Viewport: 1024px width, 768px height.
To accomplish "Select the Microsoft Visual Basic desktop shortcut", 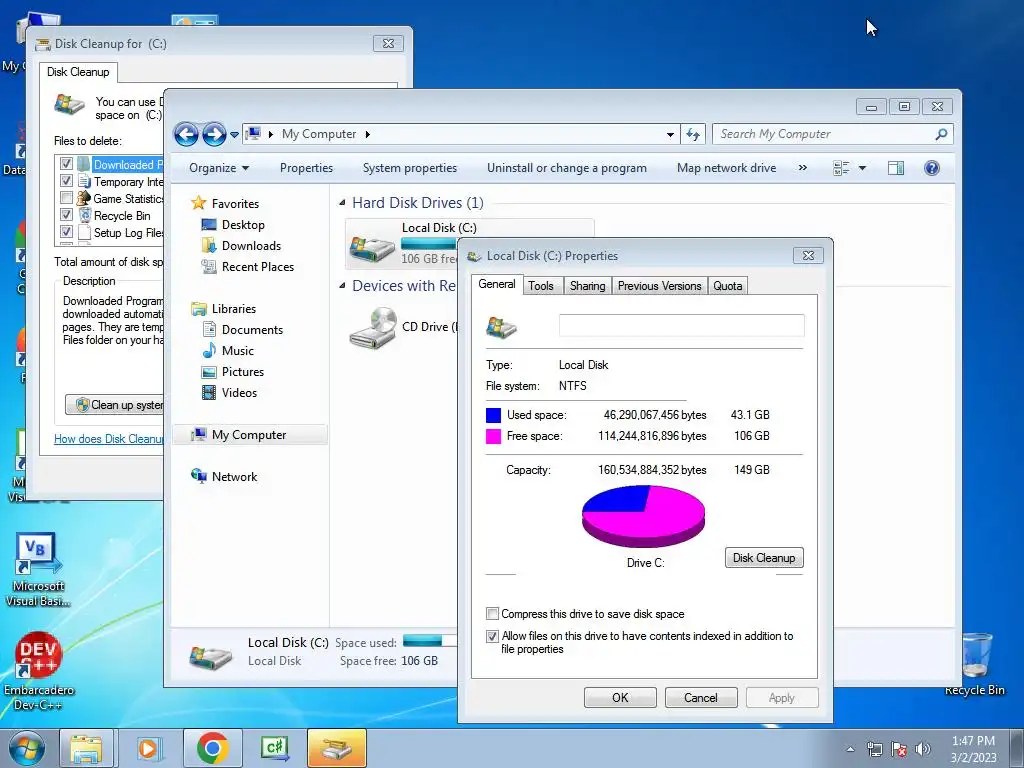I will (x=38, y=569).
